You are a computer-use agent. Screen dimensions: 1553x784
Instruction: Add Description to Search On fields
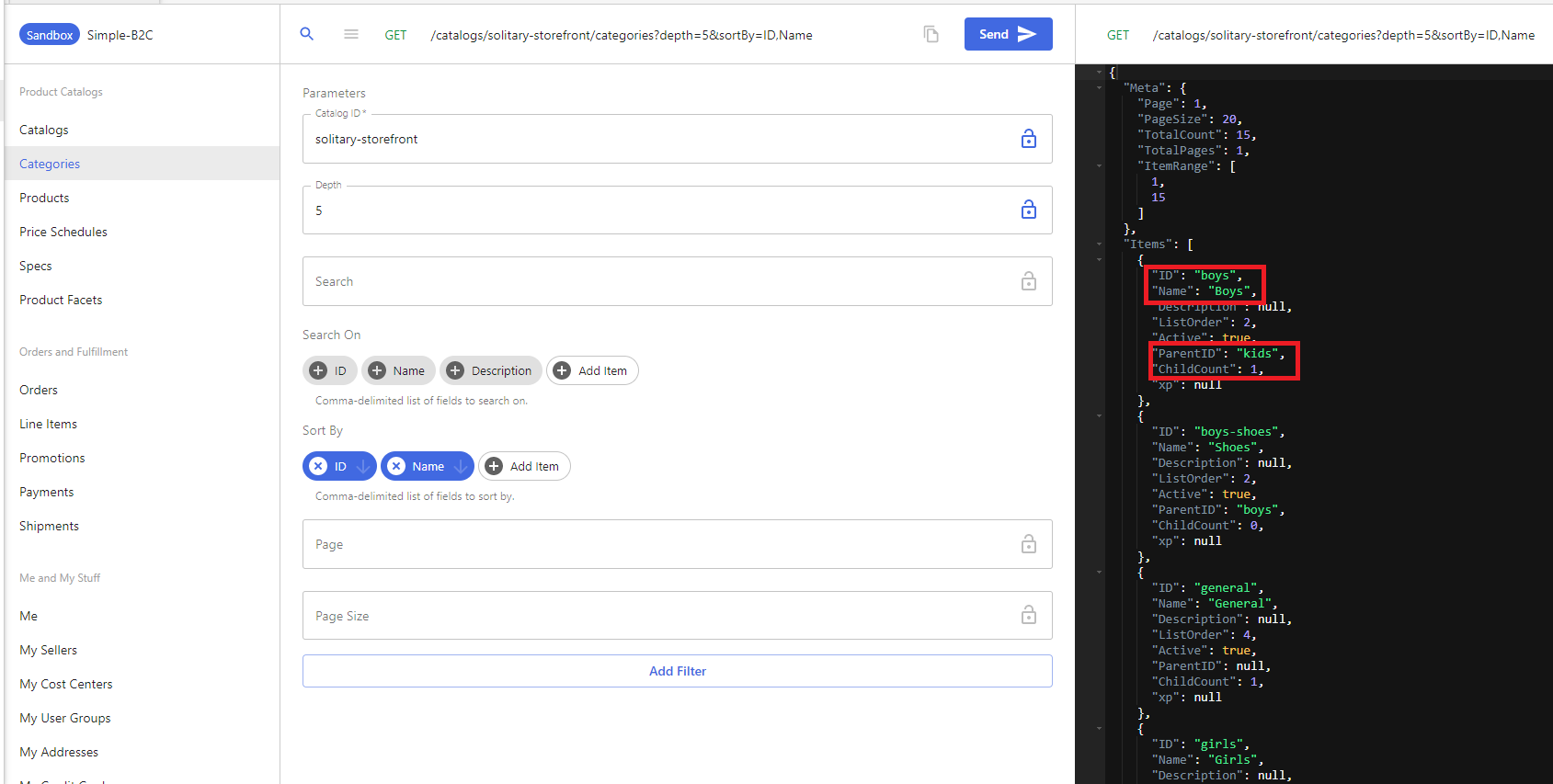(490, 370)
